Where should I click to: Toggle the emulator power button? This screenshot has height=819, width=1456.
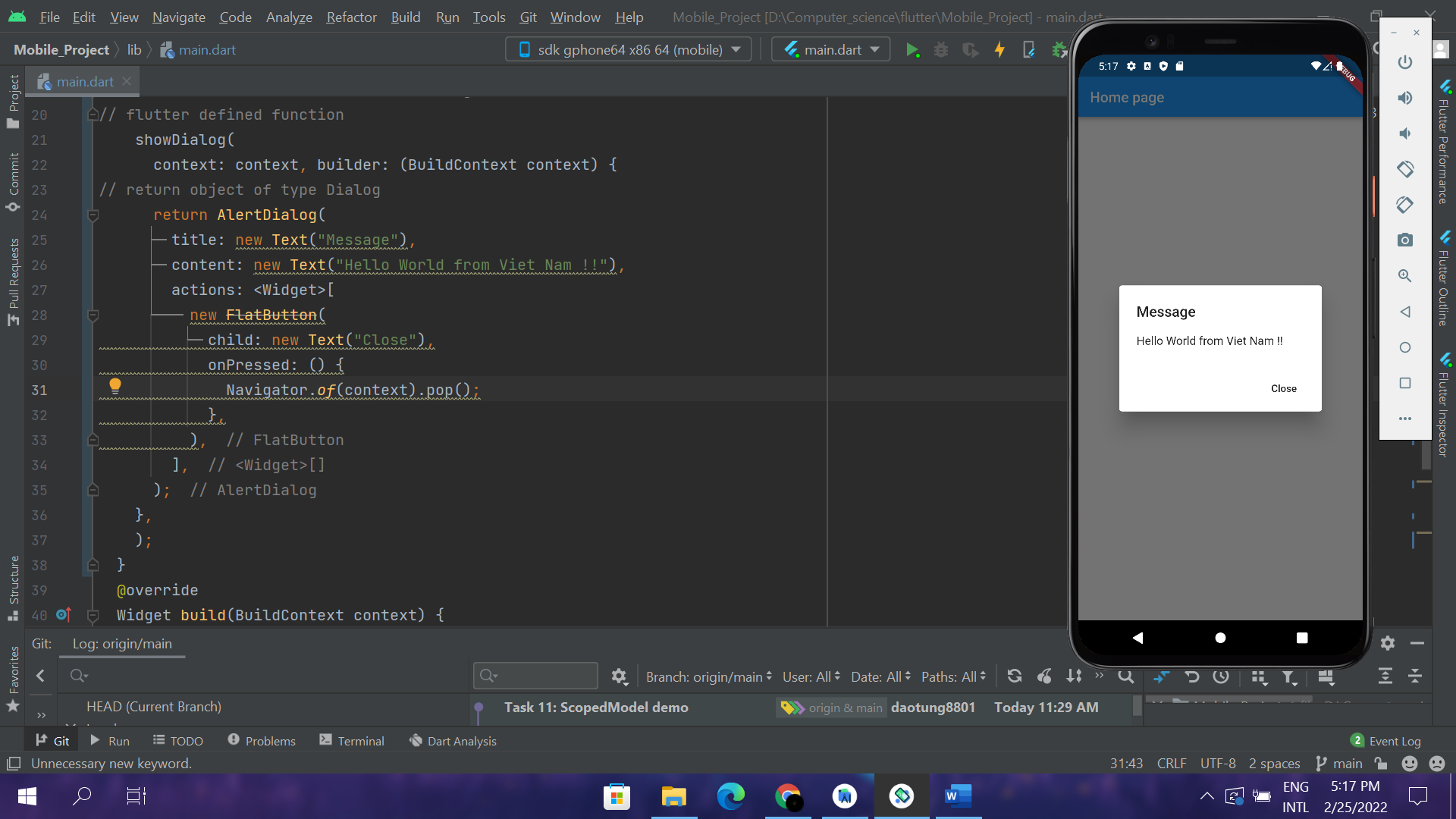[1405, 63]
